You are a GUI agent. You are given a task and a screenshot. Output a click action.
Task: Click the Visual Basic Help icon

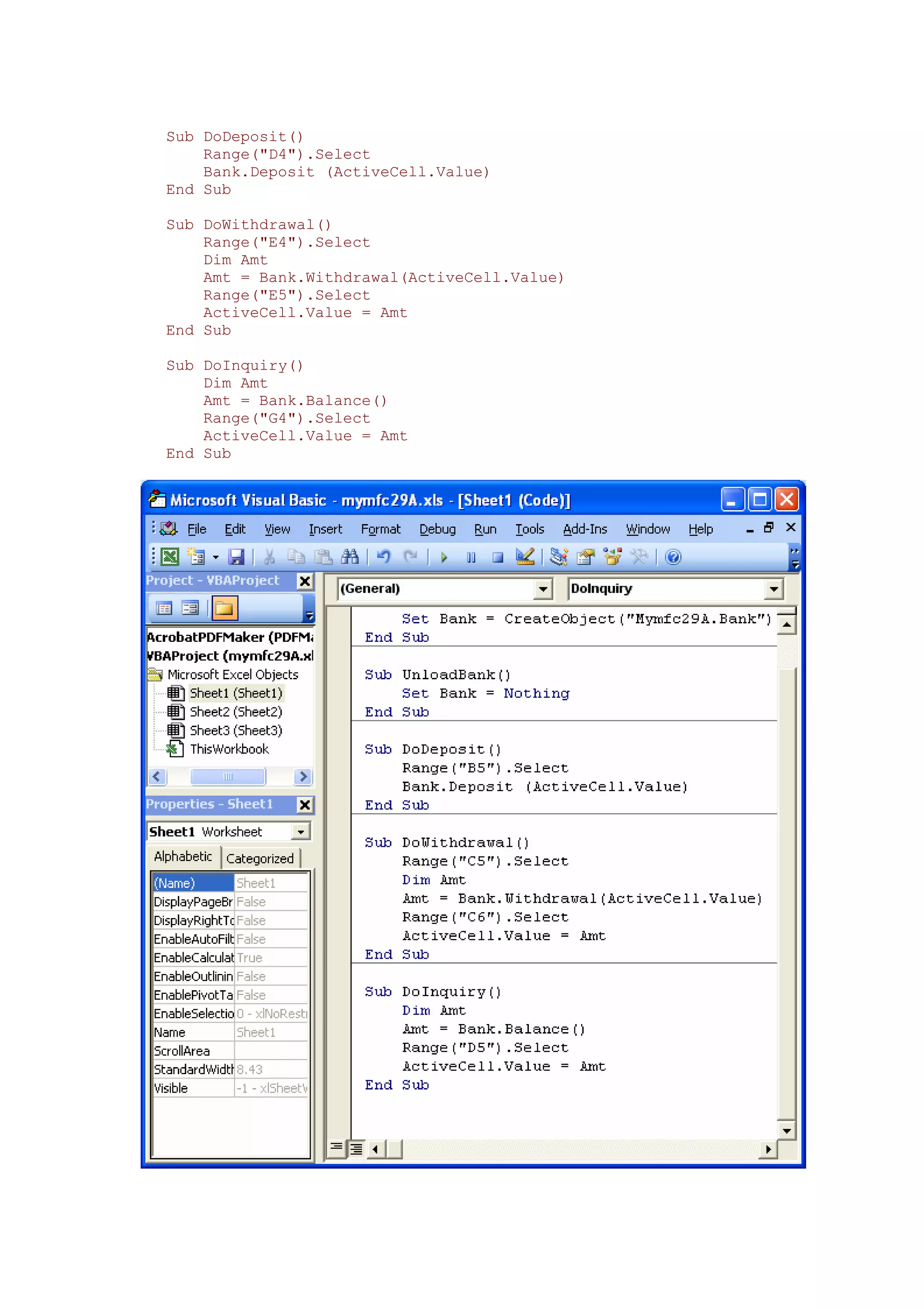tap(673, 557)
